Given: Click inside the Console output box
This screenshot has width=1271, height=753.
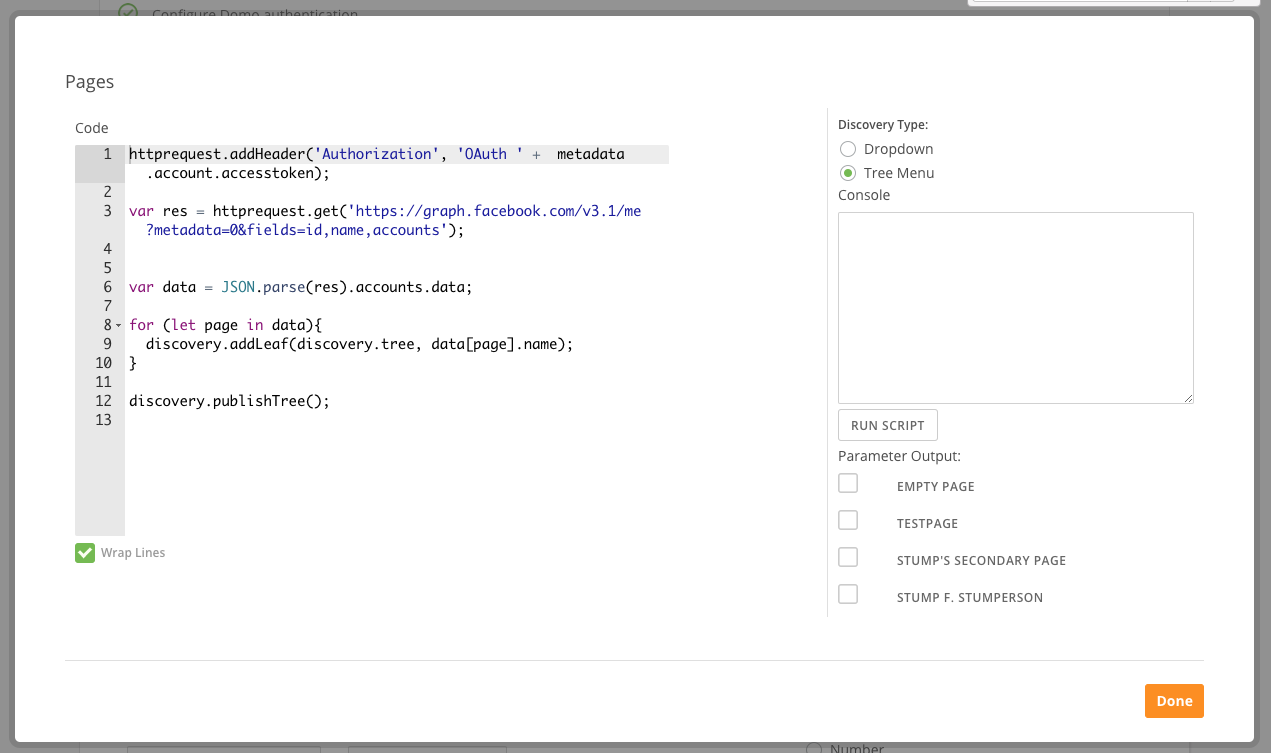Looking at the screenshot, I should coord(1016,308).
